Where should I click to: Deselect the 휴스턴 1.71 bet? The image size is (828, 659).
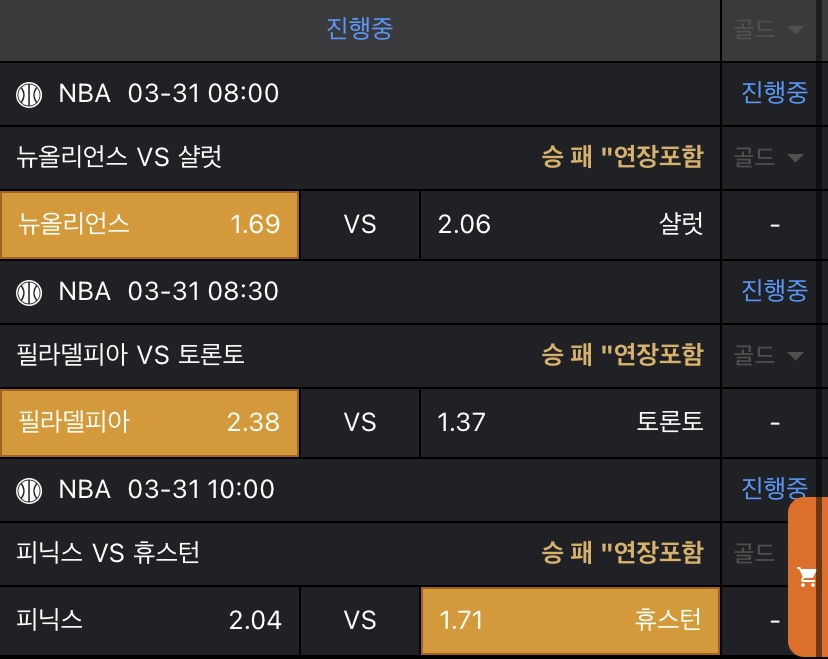(570, 620)
